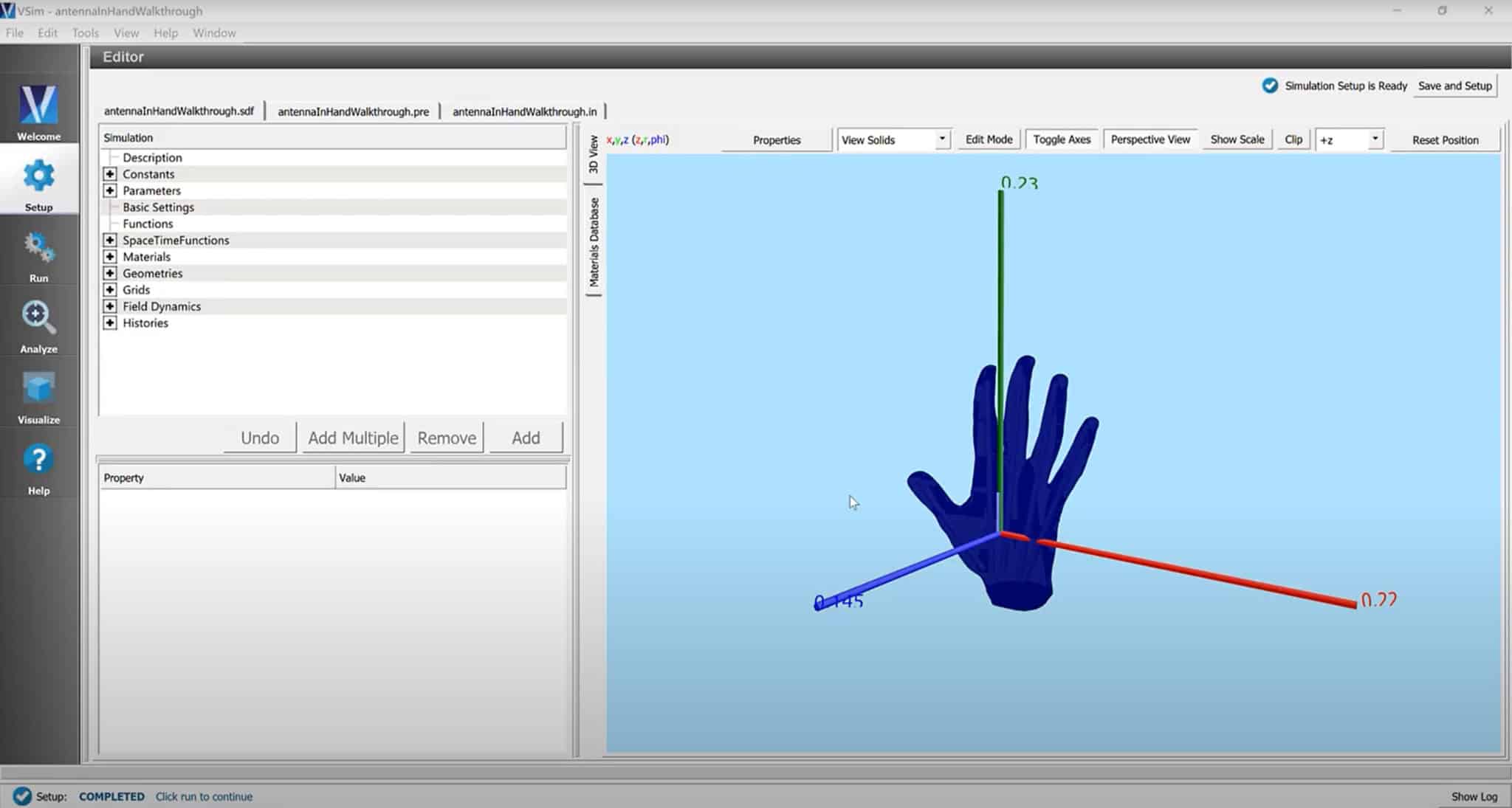The height and width of the screenshot is (808, 1512).
Task: Click the Setup COMPLETED checkmark in status bar
Action: [22, 796]
